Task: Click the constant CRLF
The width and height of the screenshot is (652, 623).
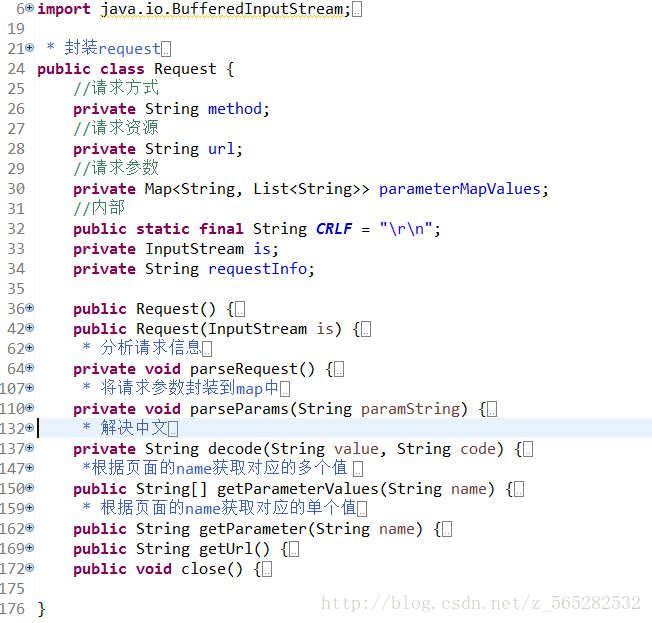Action: pos(334,228)
